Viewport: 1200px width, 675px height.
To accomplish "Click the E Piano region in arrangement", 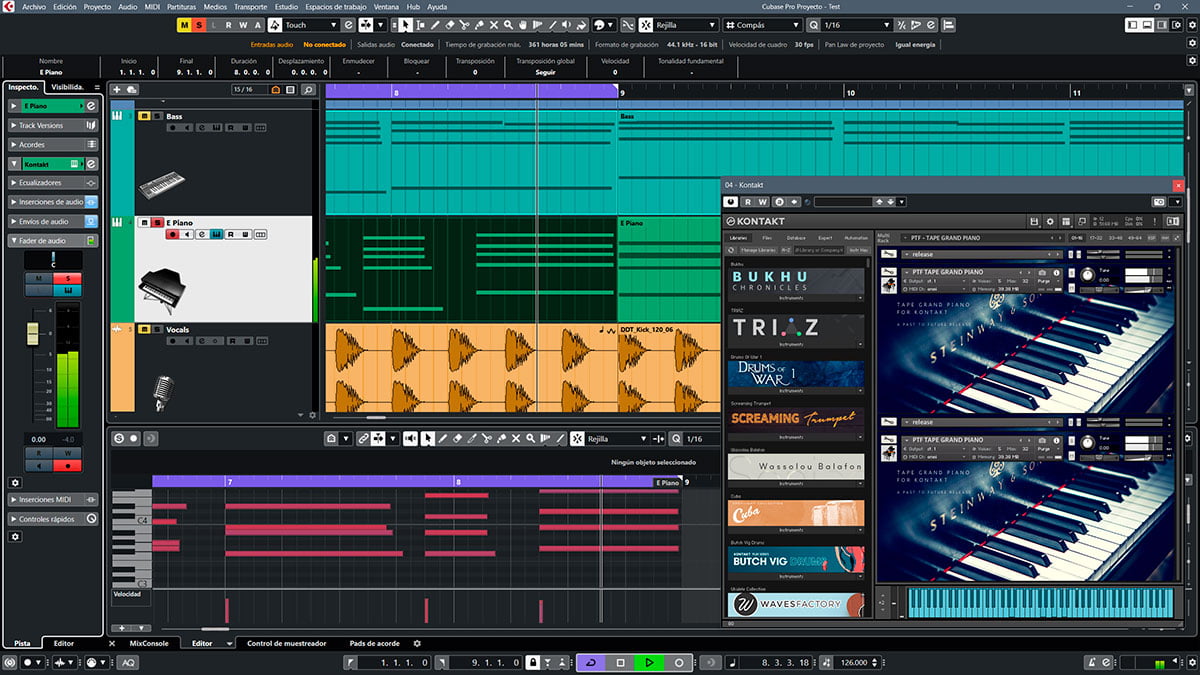I will coord(669,270).
